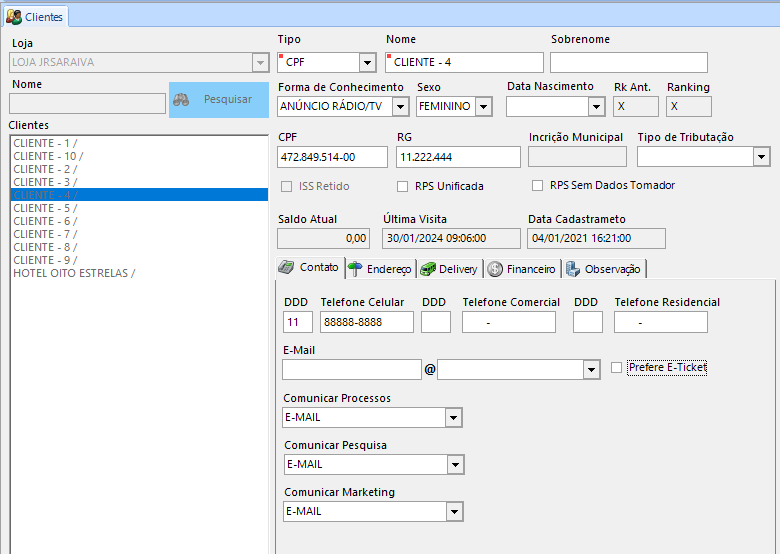Select CLIENTE - 2 in the list

[x=139, y=169]
